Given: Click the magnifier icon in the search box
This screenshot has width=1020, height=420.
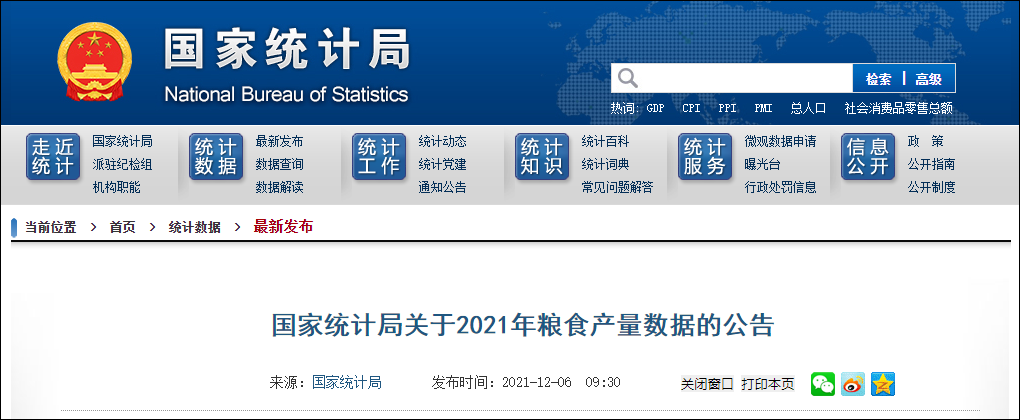Looking at the screenshot, I should (628, 78).
